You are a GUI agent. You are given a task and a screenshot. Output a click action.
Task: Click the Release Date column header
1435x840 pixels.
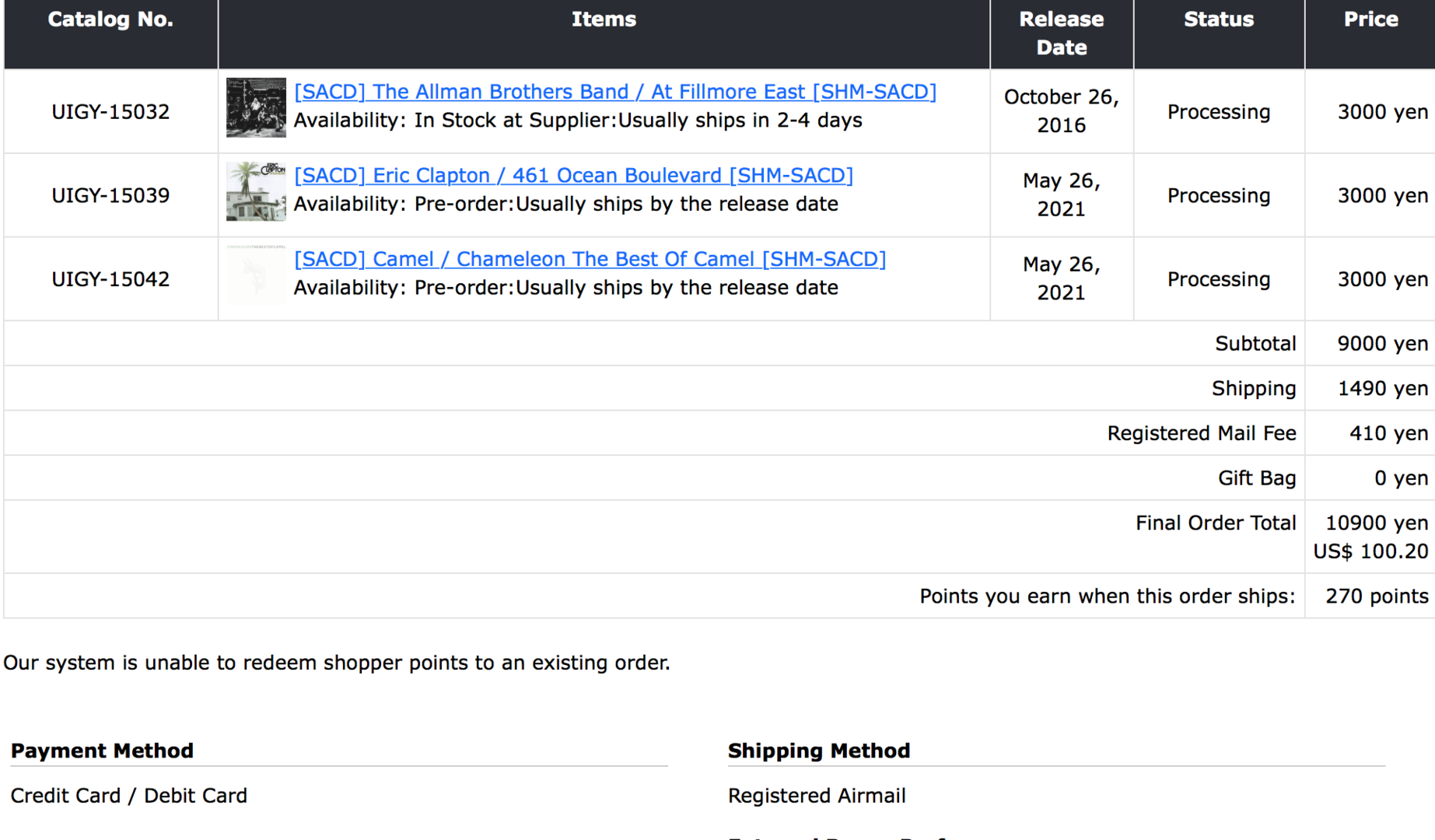[1062, 33]
